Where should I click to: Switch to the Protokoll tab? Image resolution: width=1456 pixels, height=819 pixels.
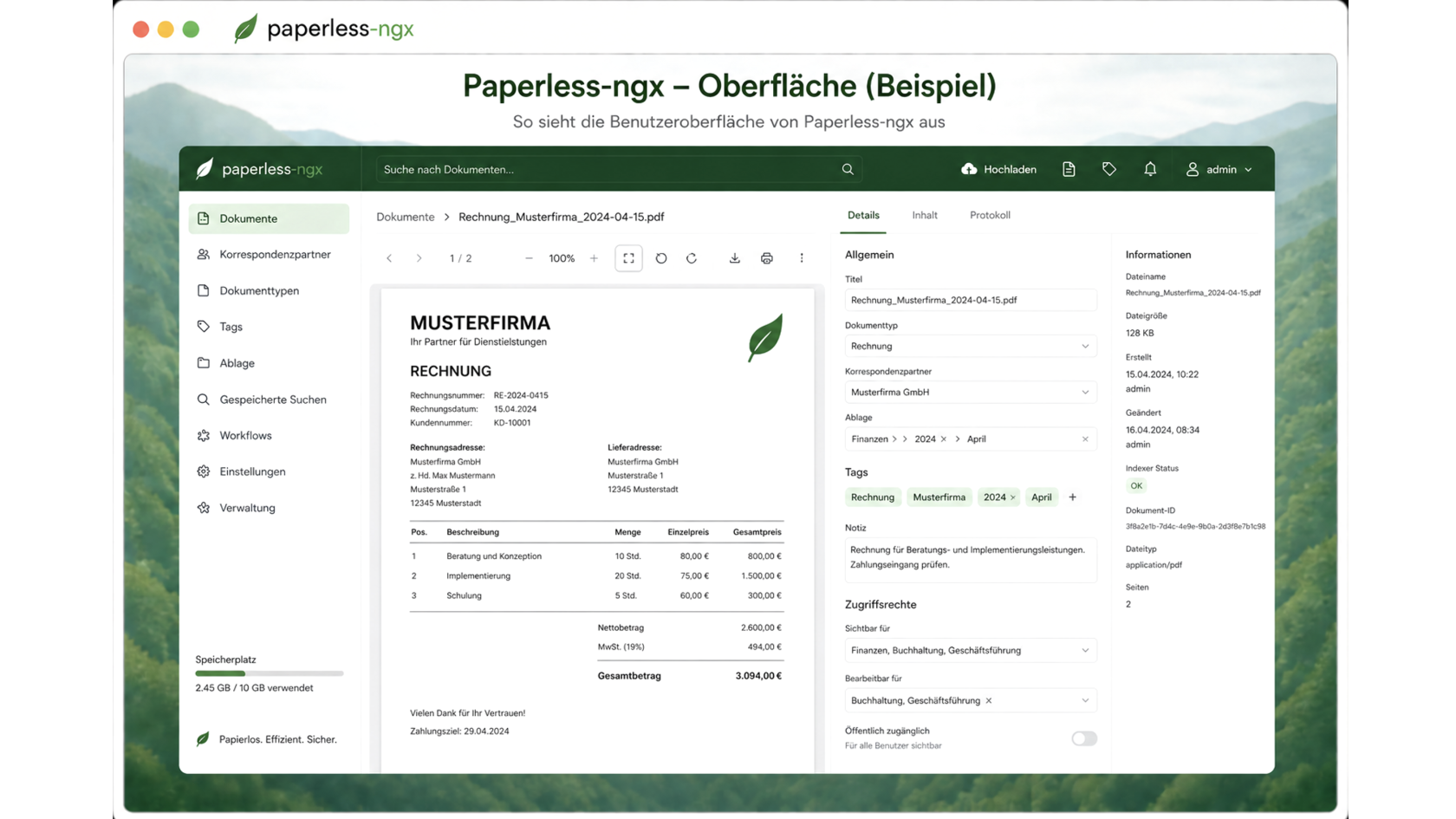pyautogui.click(x=990, y=215)
